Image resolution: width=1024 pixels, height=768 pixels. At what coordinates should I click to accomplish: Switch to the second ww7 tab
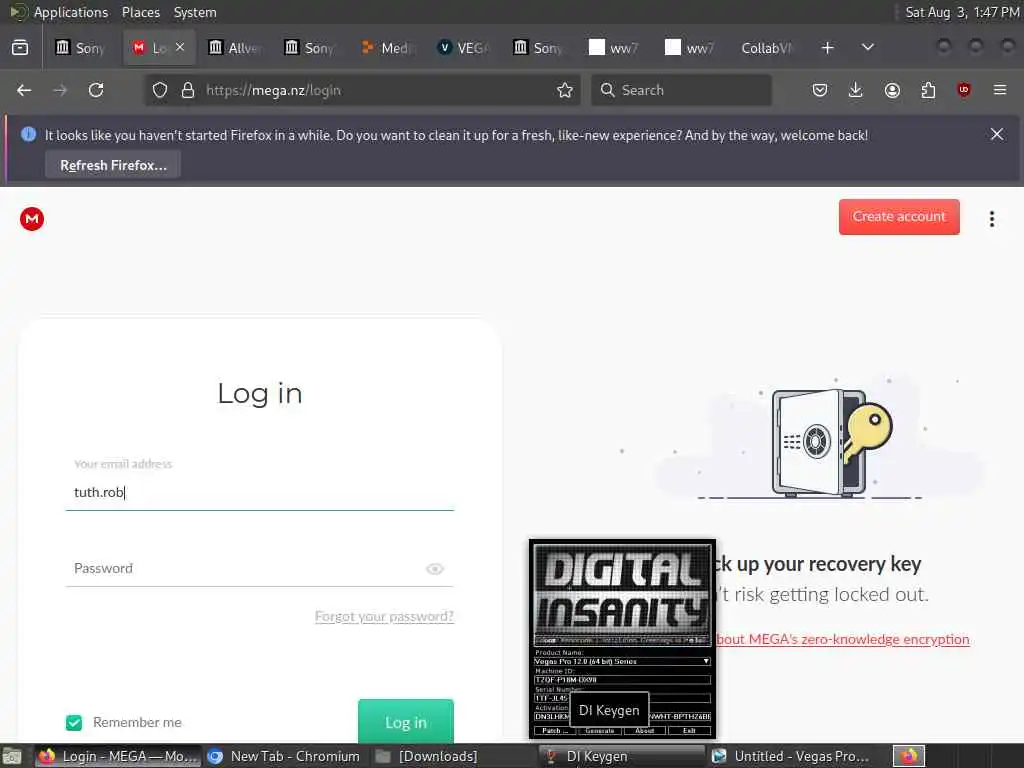692,48
